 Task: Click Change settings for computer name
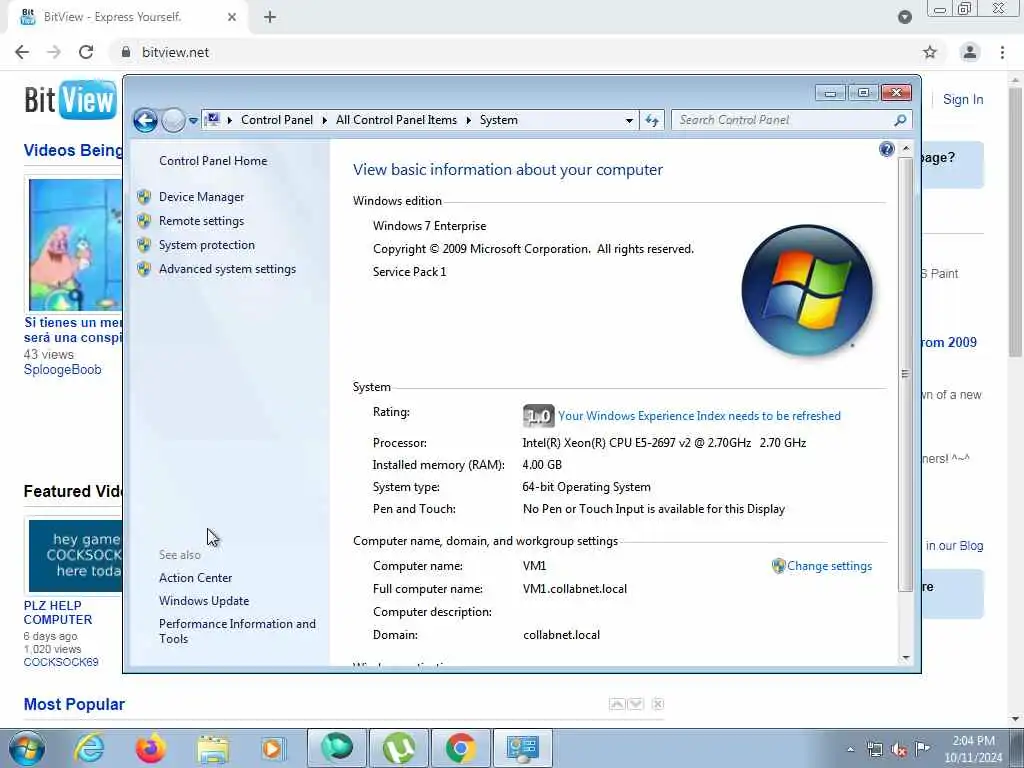coord(829,566)
